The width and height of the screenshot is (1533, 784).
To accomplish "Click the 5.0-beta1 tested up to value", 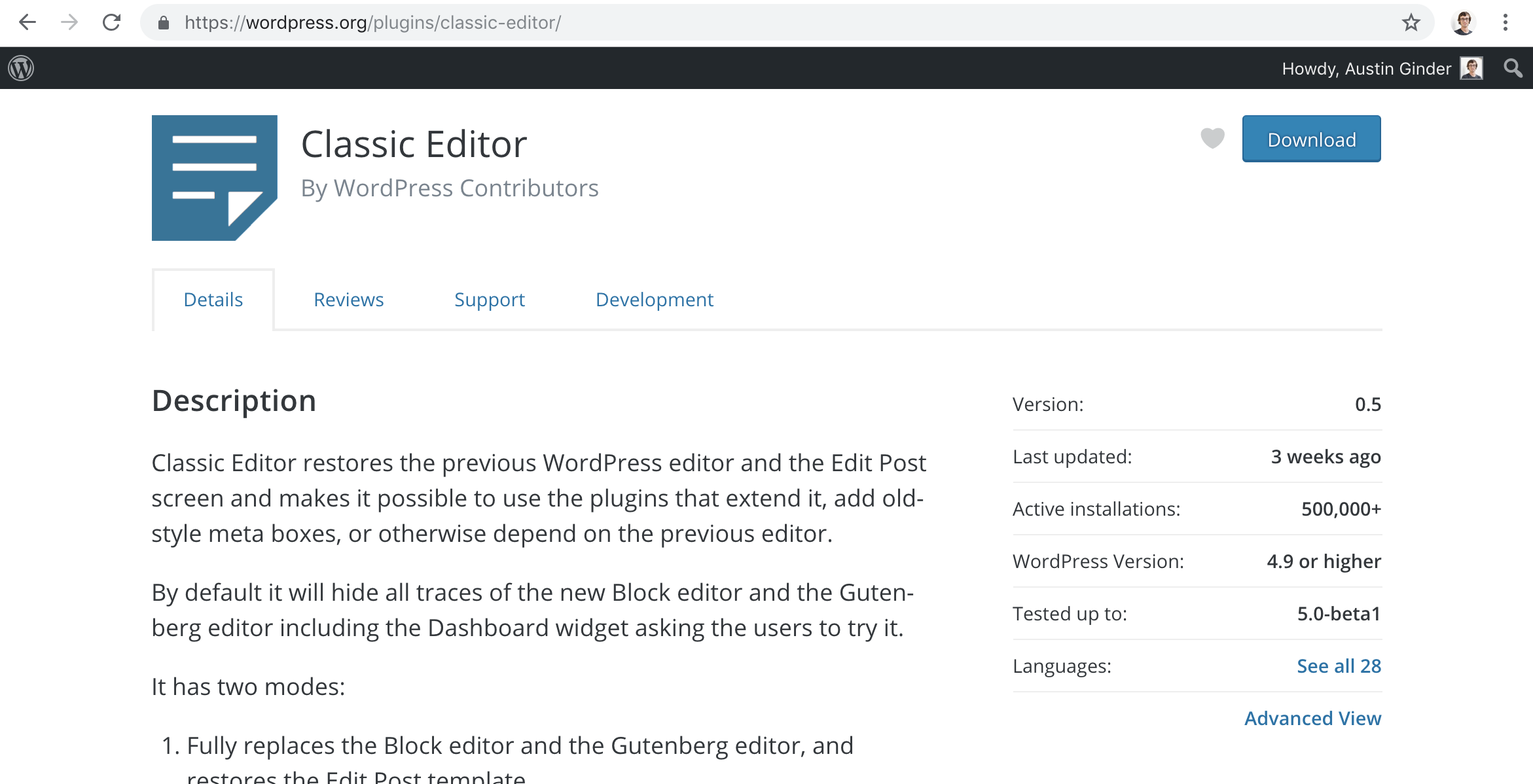I will [x=1339, y=614].
